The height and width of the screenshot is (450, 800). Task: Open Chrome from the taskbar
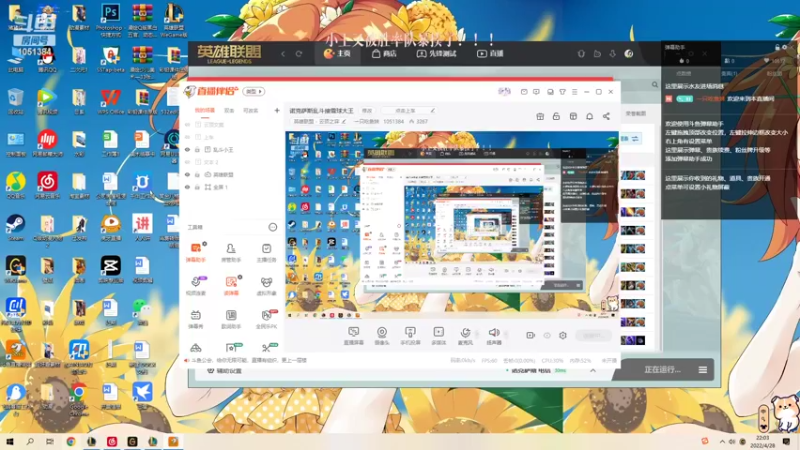point(71,441)
